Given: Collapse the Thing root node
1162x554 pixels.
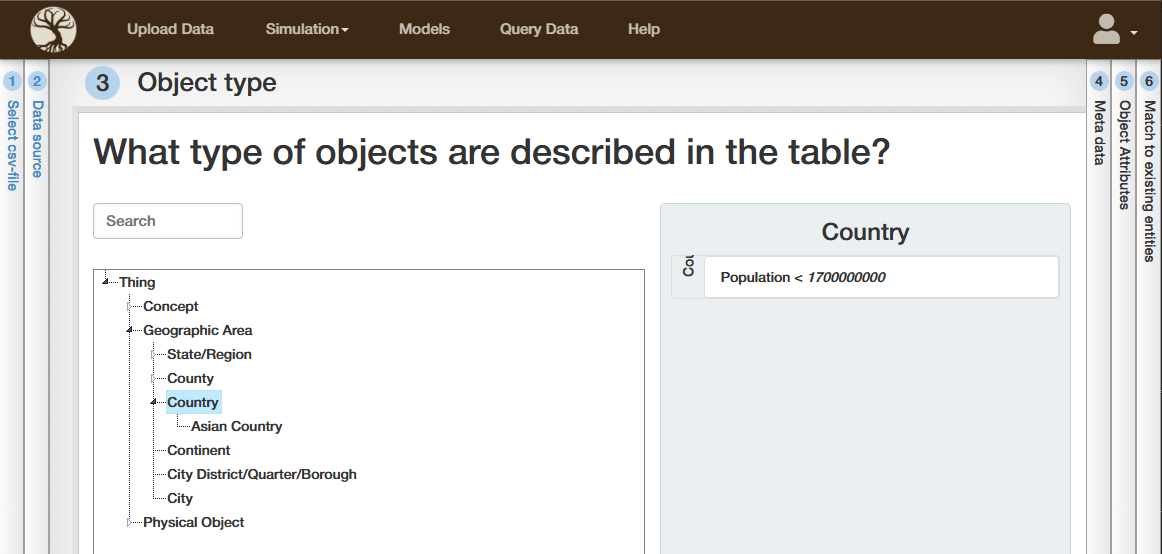Looking at the screenshot, I should pos(106,282).
